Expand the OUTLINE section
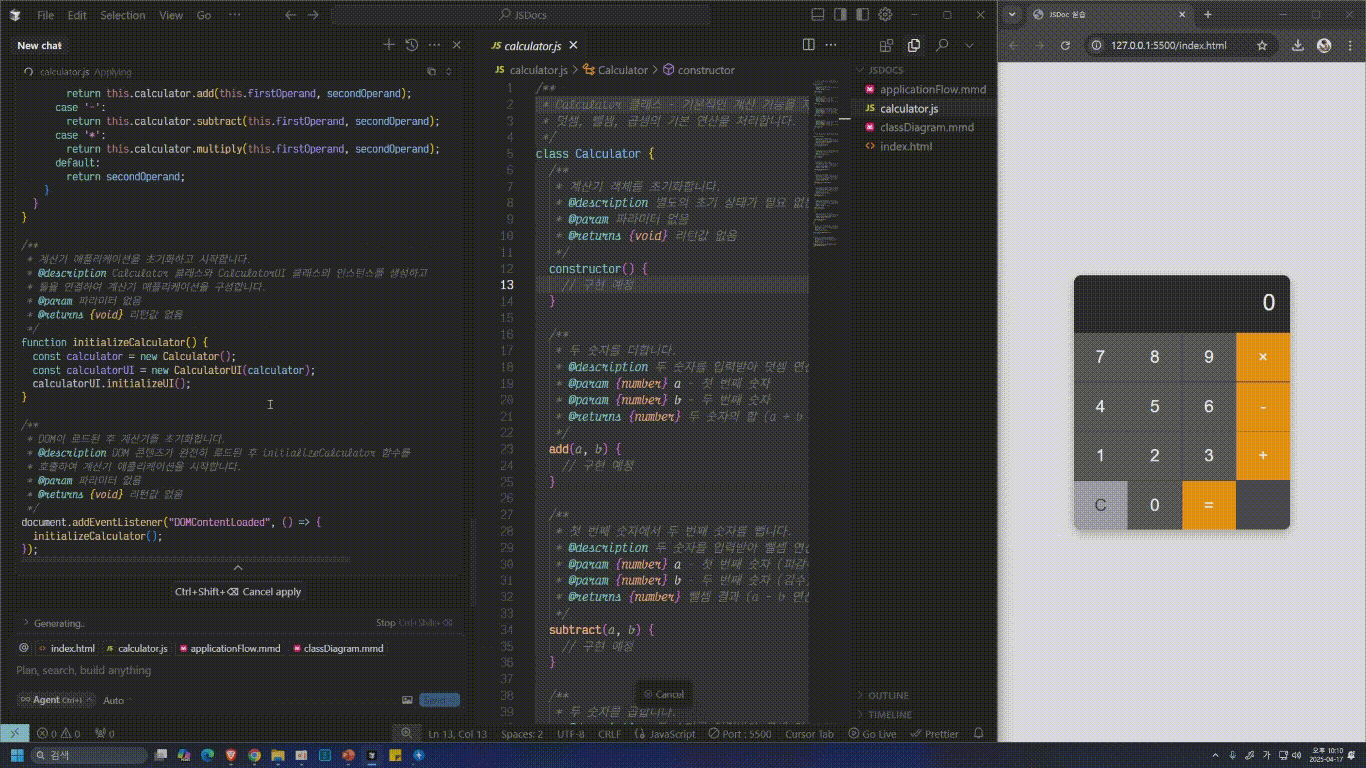Screen dimensions: 1366x768 (888, 695)
